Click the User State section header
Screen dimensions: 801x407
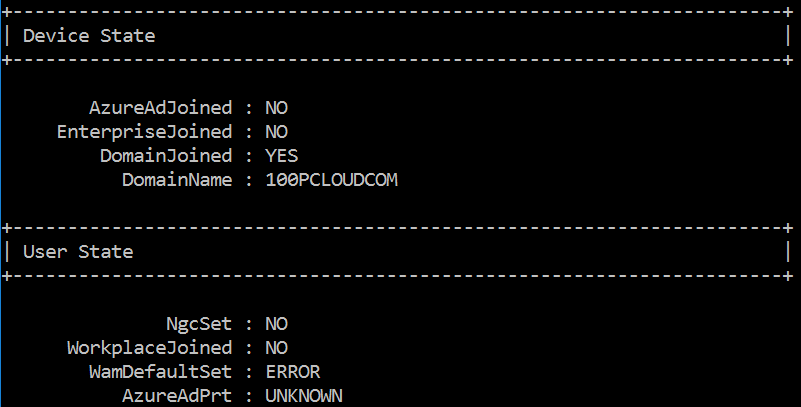point(77,252)
